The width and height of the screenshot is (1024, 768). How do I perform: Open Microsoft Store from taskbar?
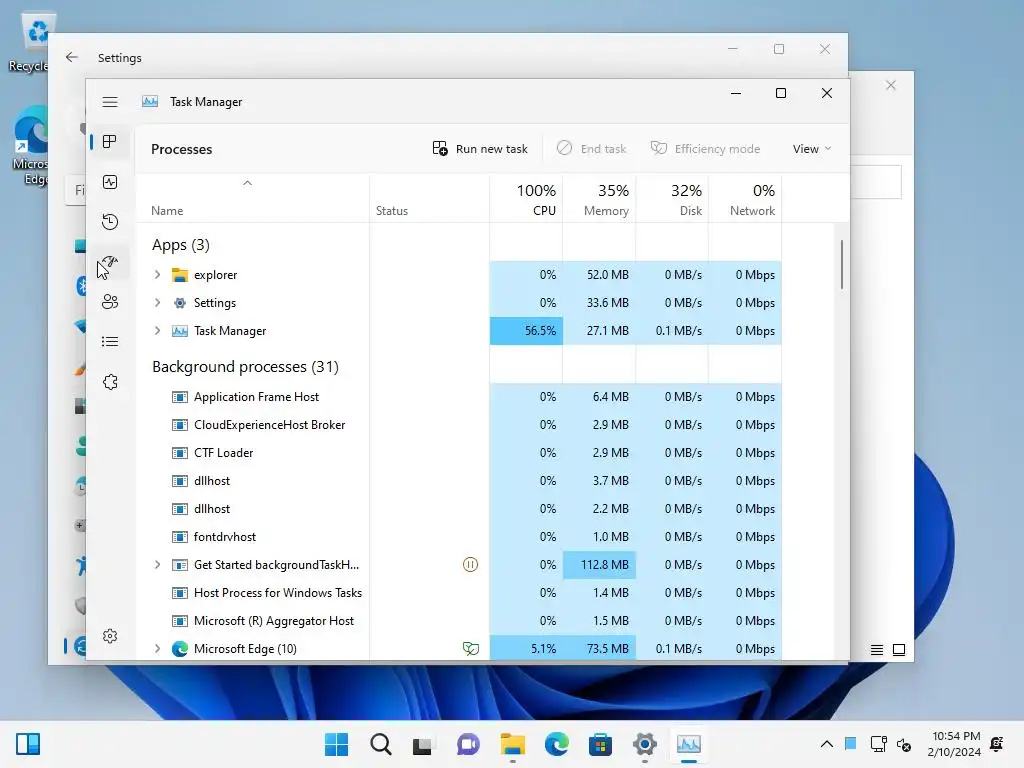click(x=601, y=744)
